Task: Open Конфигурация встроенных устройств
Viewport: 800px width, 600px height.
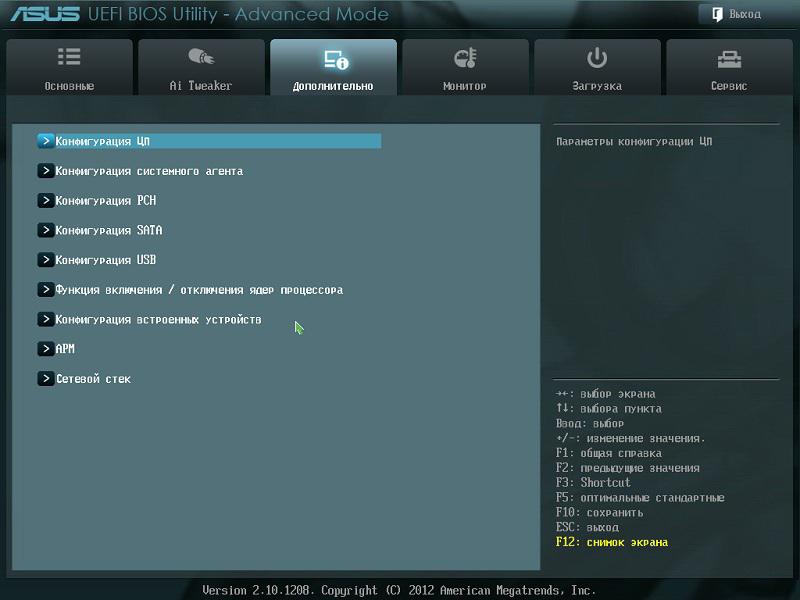Action: click(158, 320)
